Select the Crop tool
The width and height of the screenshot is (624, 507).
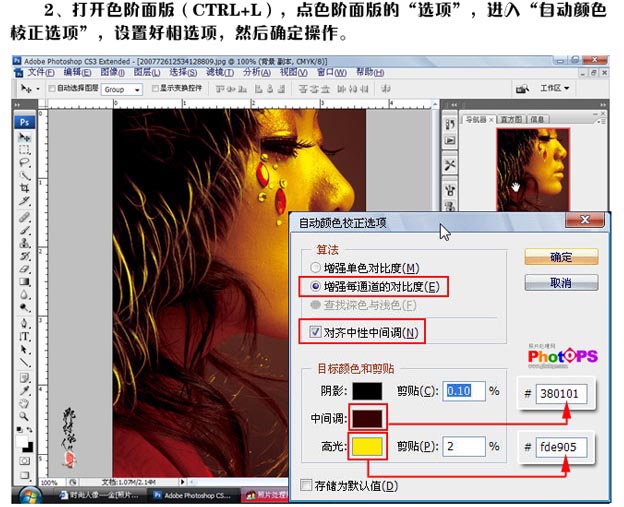(x=24, y=188)
